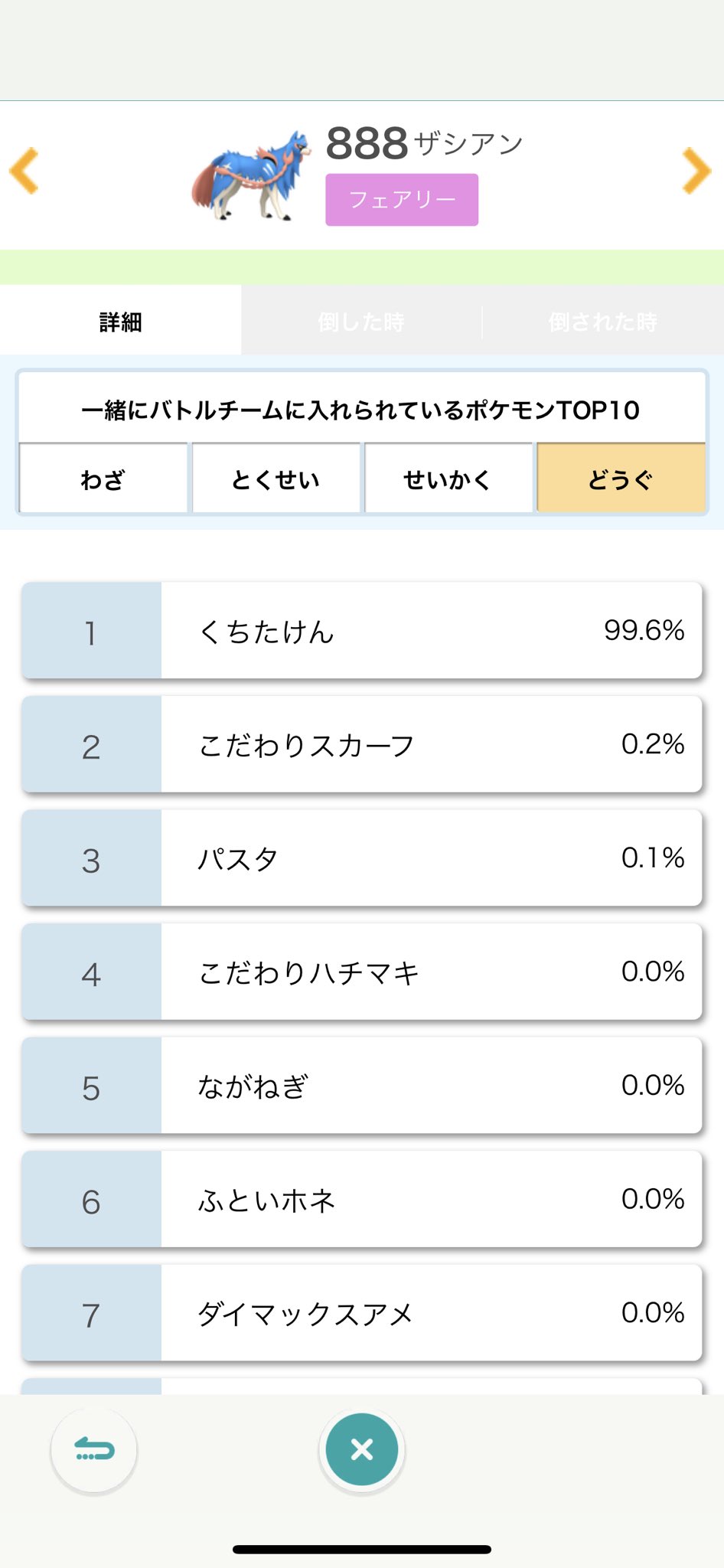724x1568 pixels.
Task: Open the teammates TOP10 header 一緒にバトルチーム
Action: tap(361, 410)
